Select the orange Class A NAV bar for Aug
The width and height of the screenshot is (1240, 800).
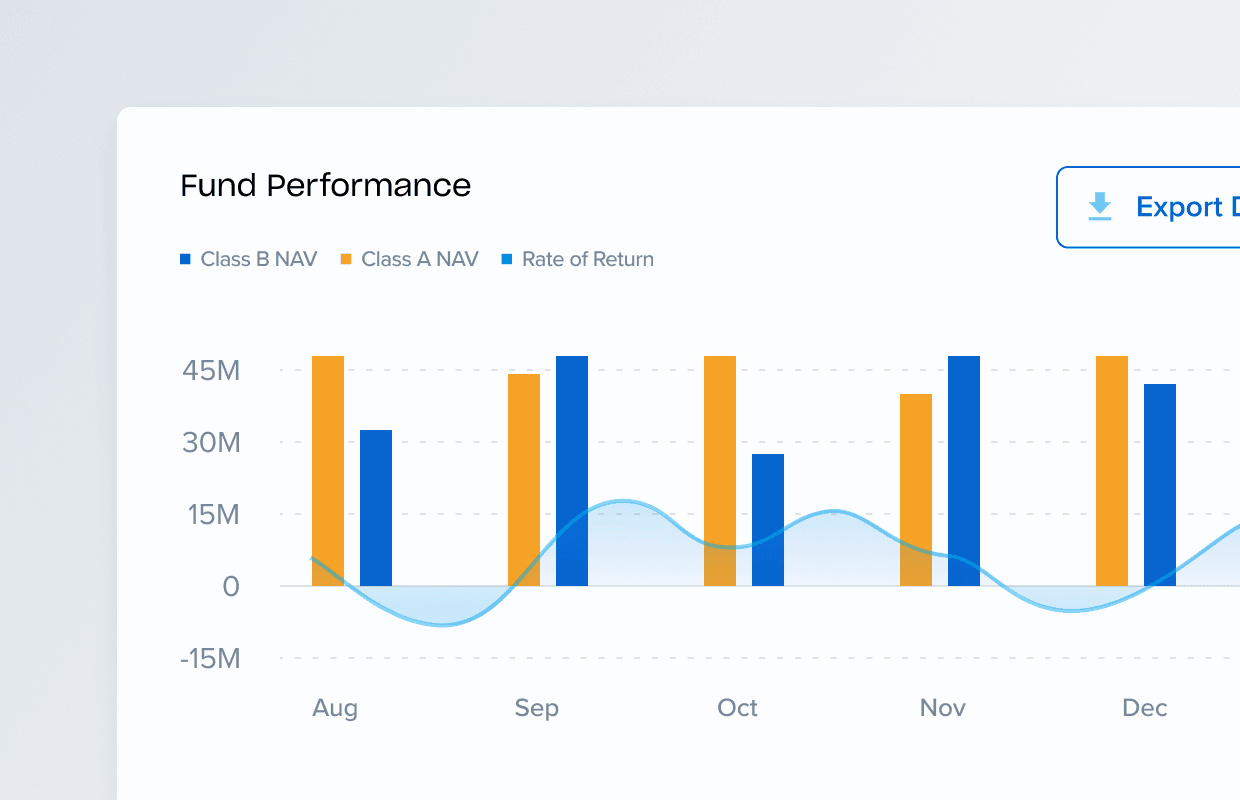point(328,470)
